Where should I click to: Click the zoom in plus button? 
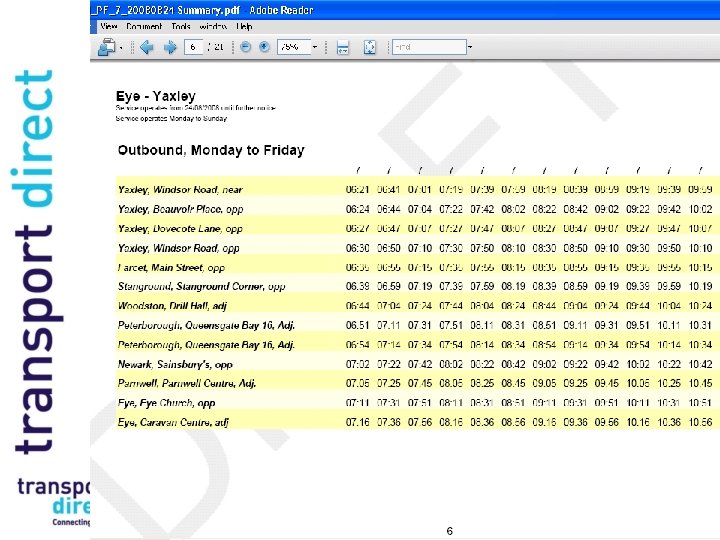[264, 47]
